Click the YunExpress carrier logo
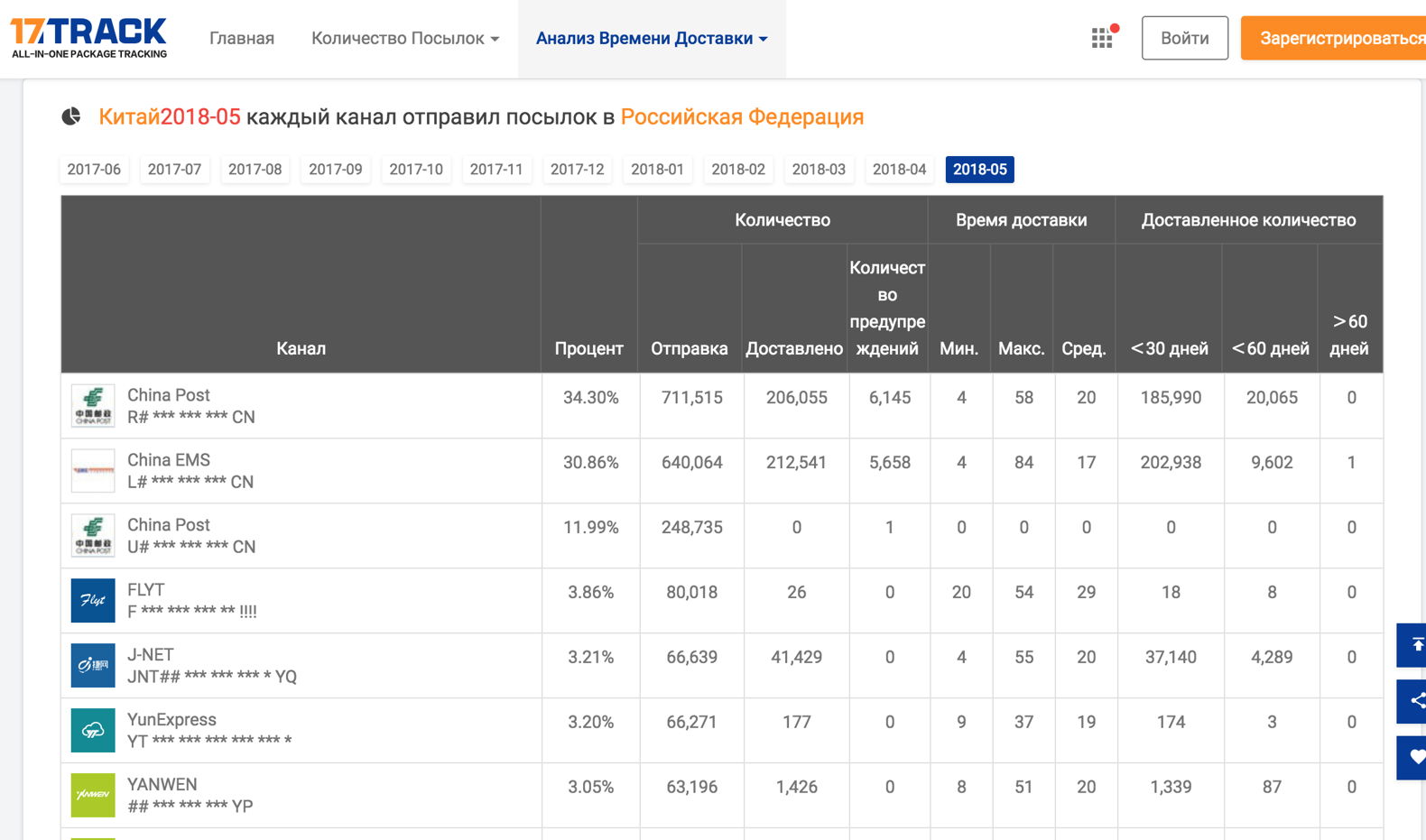 [93, 731]
